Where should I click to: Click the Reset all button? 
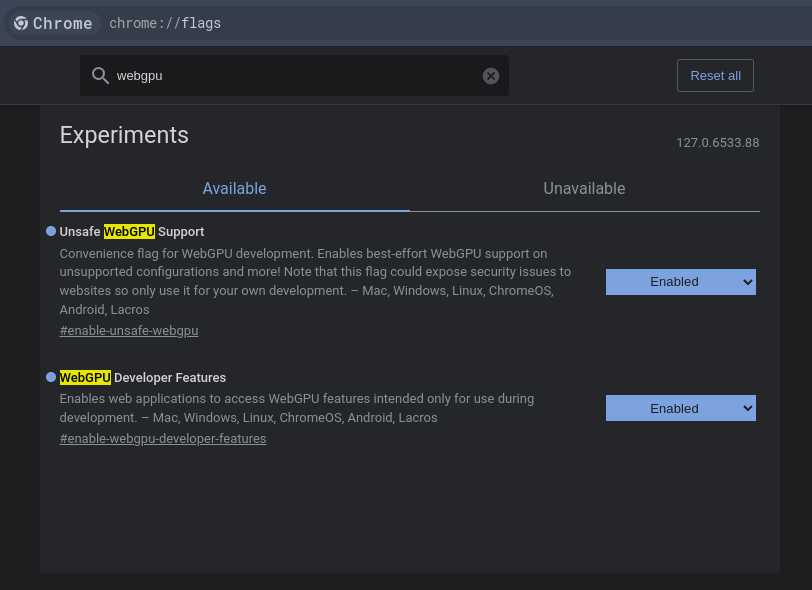[x=715, y=76]
